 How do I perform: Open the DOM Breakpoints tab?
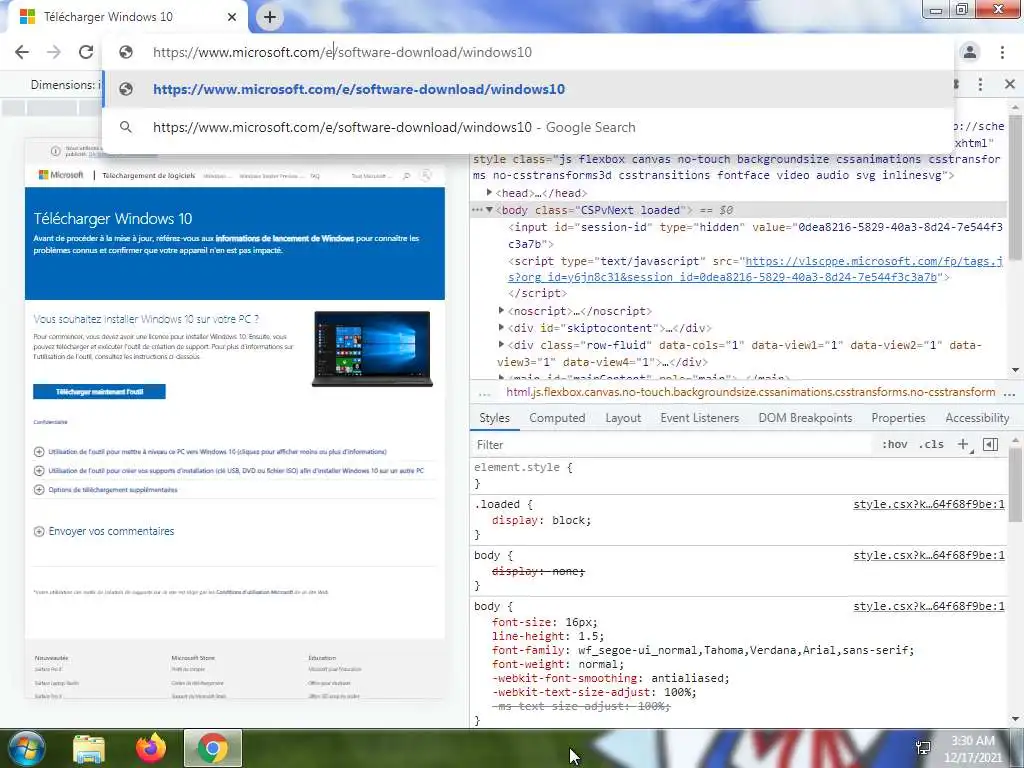[805, 418]
